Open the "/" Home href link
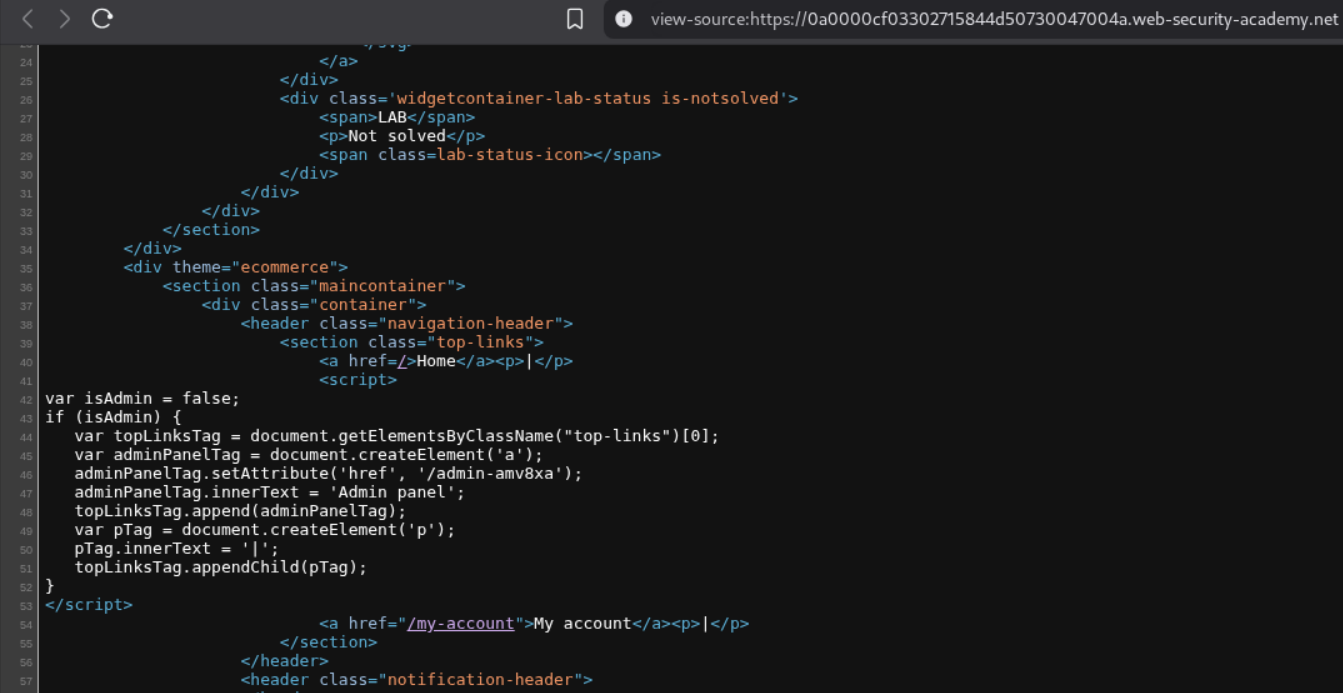 pyautogui.click(x=402, y=361)
